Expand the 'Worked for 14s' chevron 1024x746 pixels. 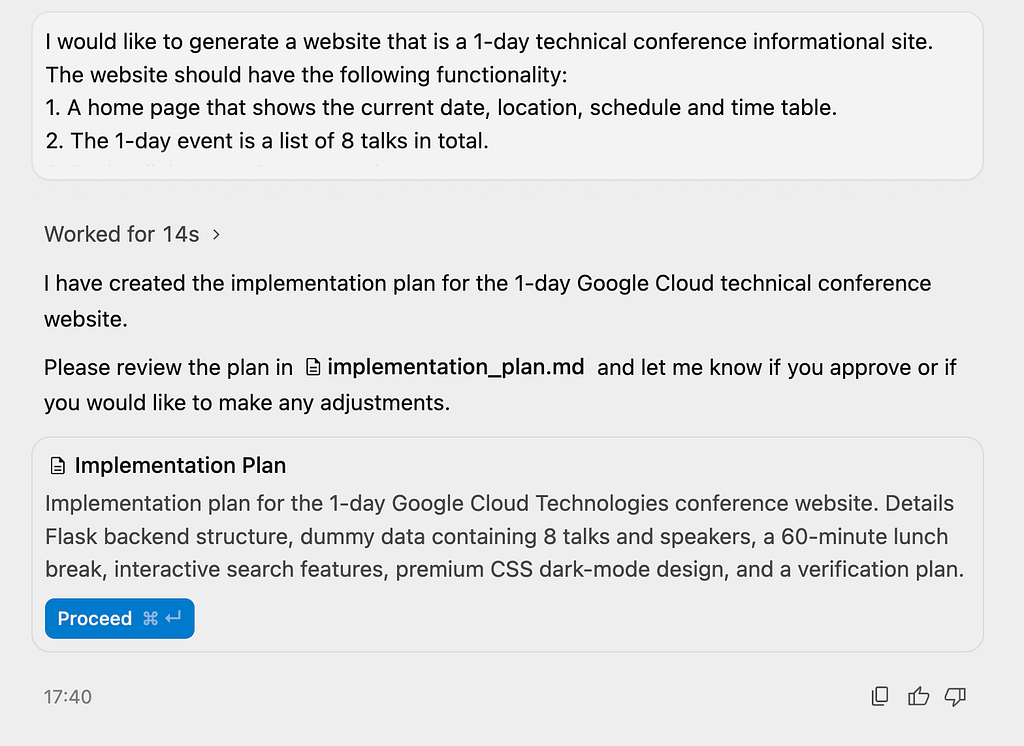coord(216,235)
